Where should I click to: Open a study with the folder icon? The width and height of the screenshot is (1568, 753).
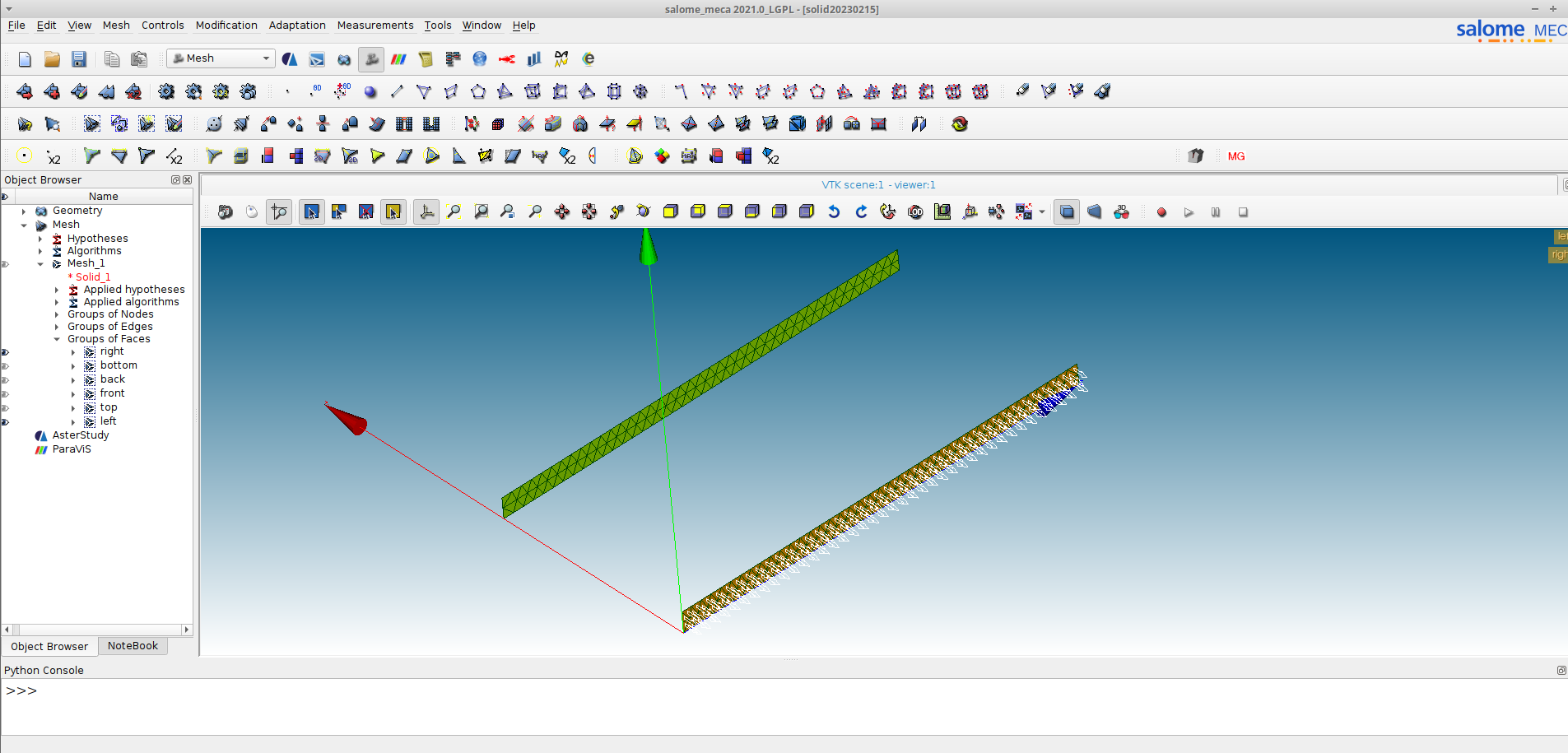click(52, 59)
